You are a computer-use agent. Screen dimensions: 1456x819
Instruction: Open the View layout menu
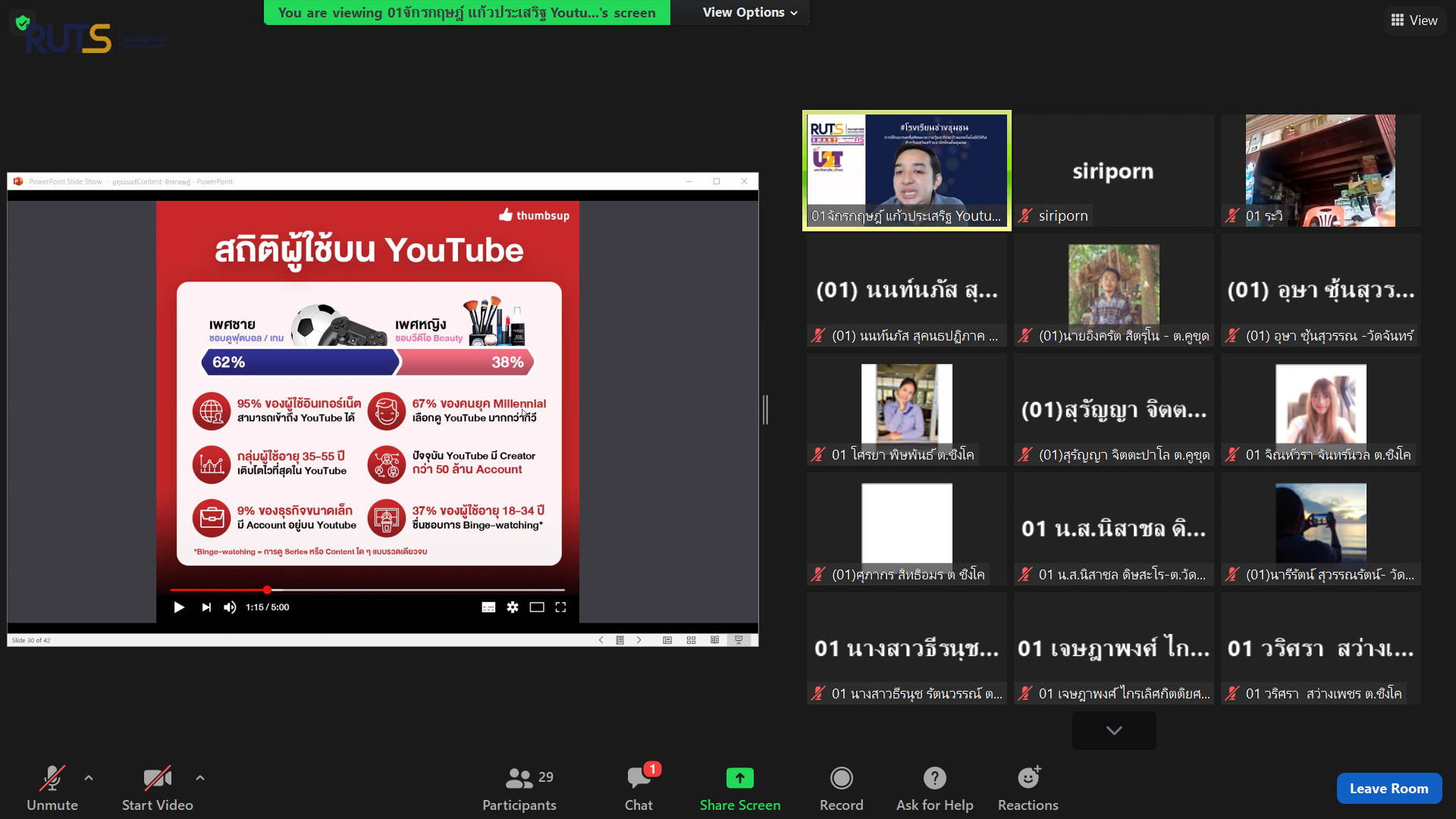click(1414, 20)
